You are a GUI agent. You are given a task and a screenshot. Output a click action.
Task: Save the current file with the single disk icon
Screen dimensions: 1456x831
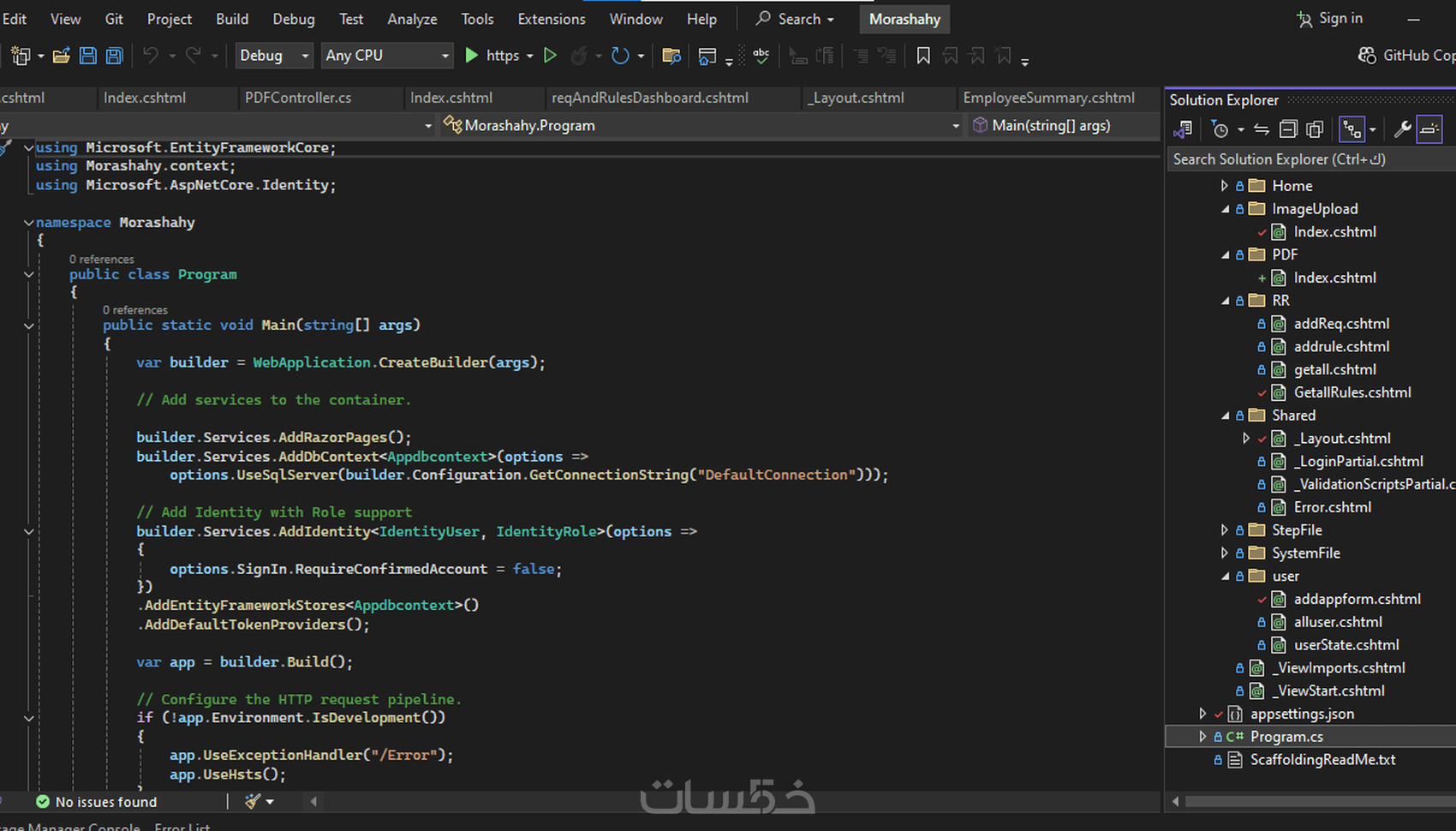pos(87,56)
